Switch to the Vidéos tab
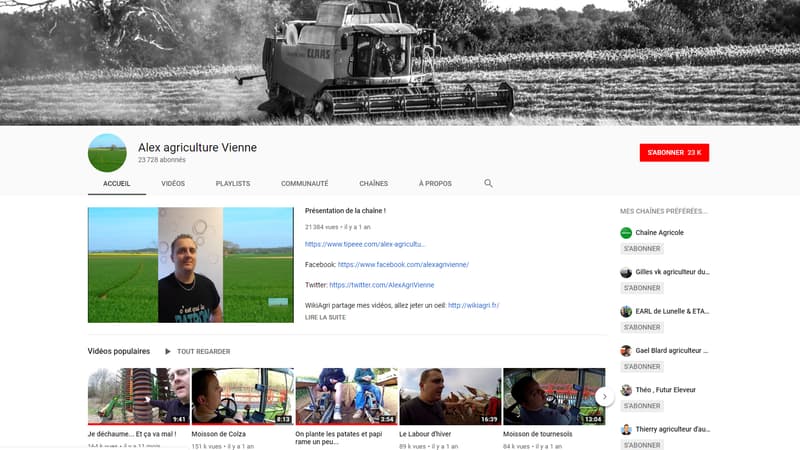800x450 pixels. tap(173, 184)
